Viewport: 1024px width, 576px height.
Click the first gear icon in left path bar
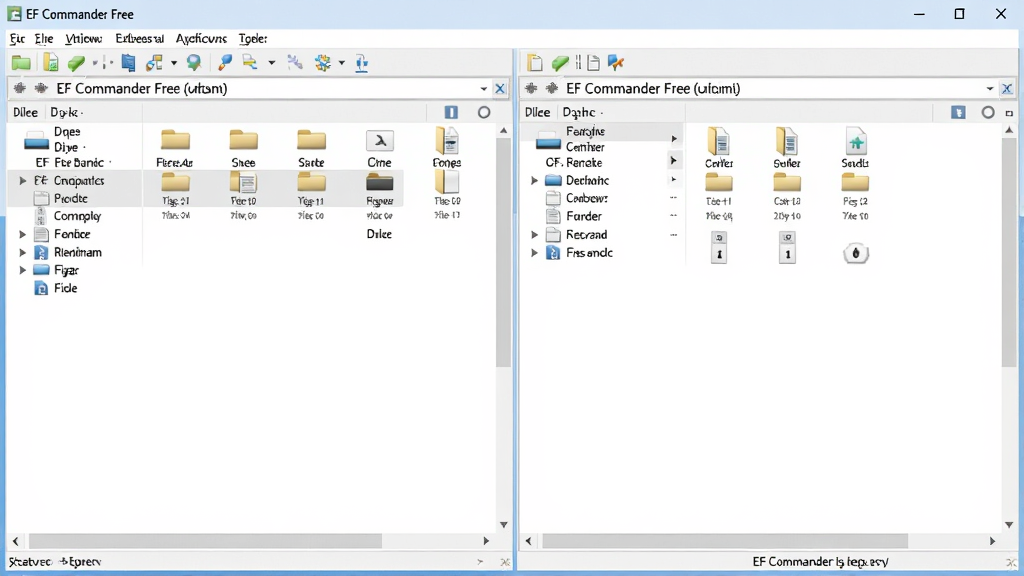click(x=20, y=88)
